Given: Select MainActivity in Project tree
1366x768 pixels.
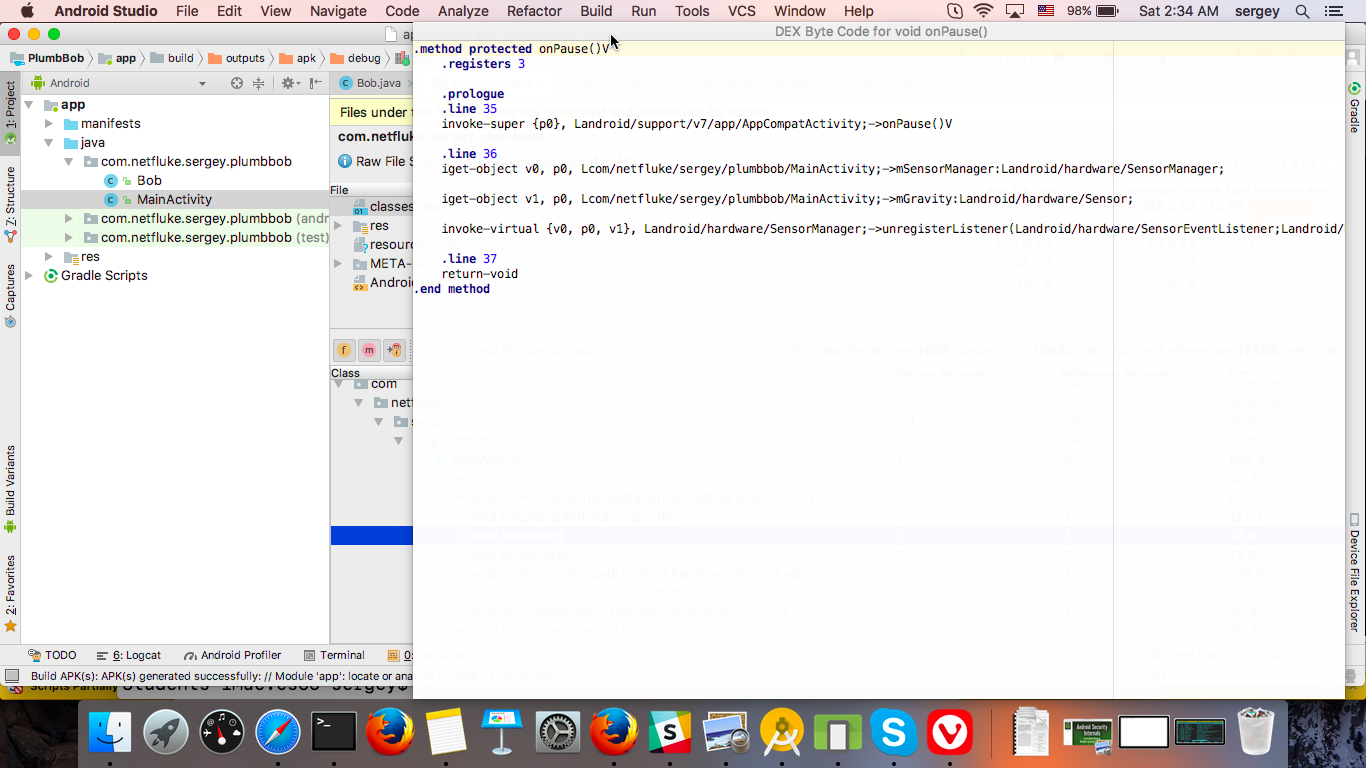Looking at the screenshot, I should 174,199.
